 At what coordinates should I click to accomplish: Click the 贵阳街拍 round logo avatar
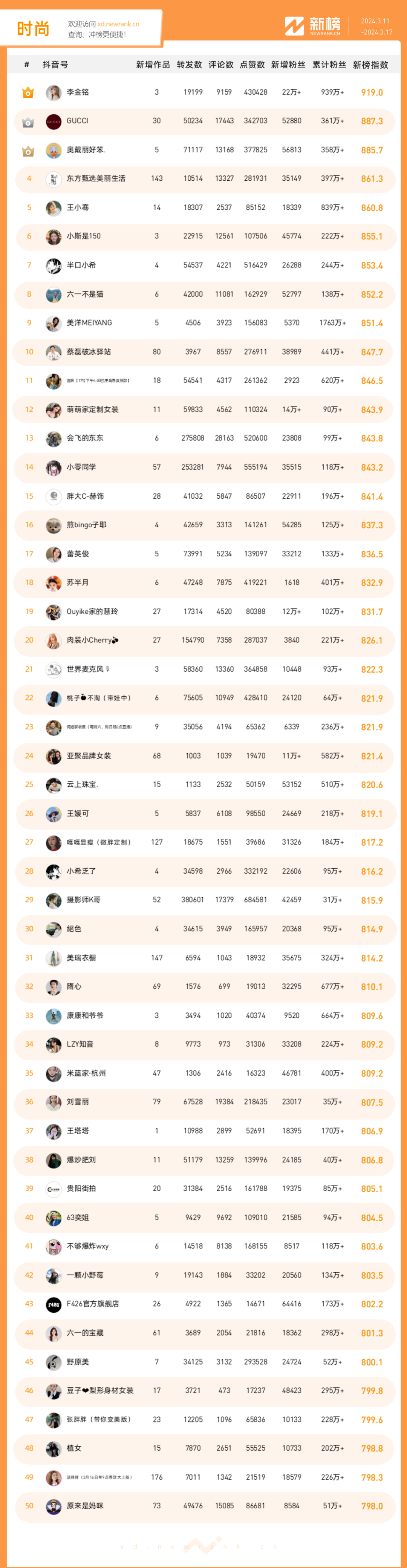pyautogui.click(x=54, y=1189)
